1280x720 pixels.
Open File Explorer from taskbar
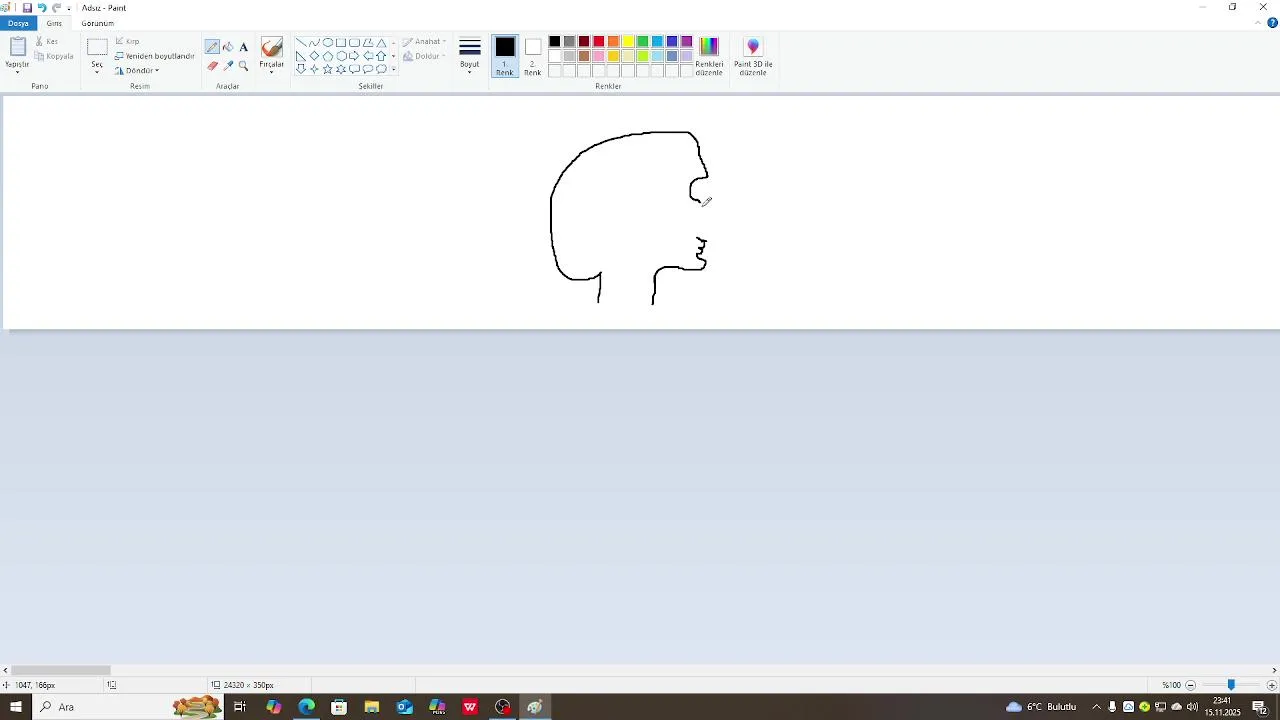pos(372,707)
